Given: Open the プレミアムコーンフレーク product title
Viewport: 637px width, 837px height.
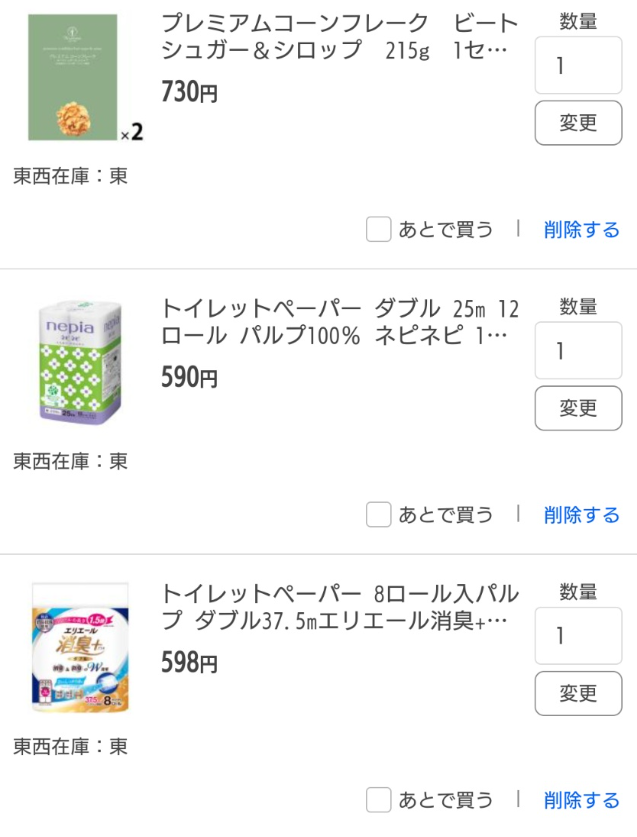Looking at the screenshot, I should (340, 37).
